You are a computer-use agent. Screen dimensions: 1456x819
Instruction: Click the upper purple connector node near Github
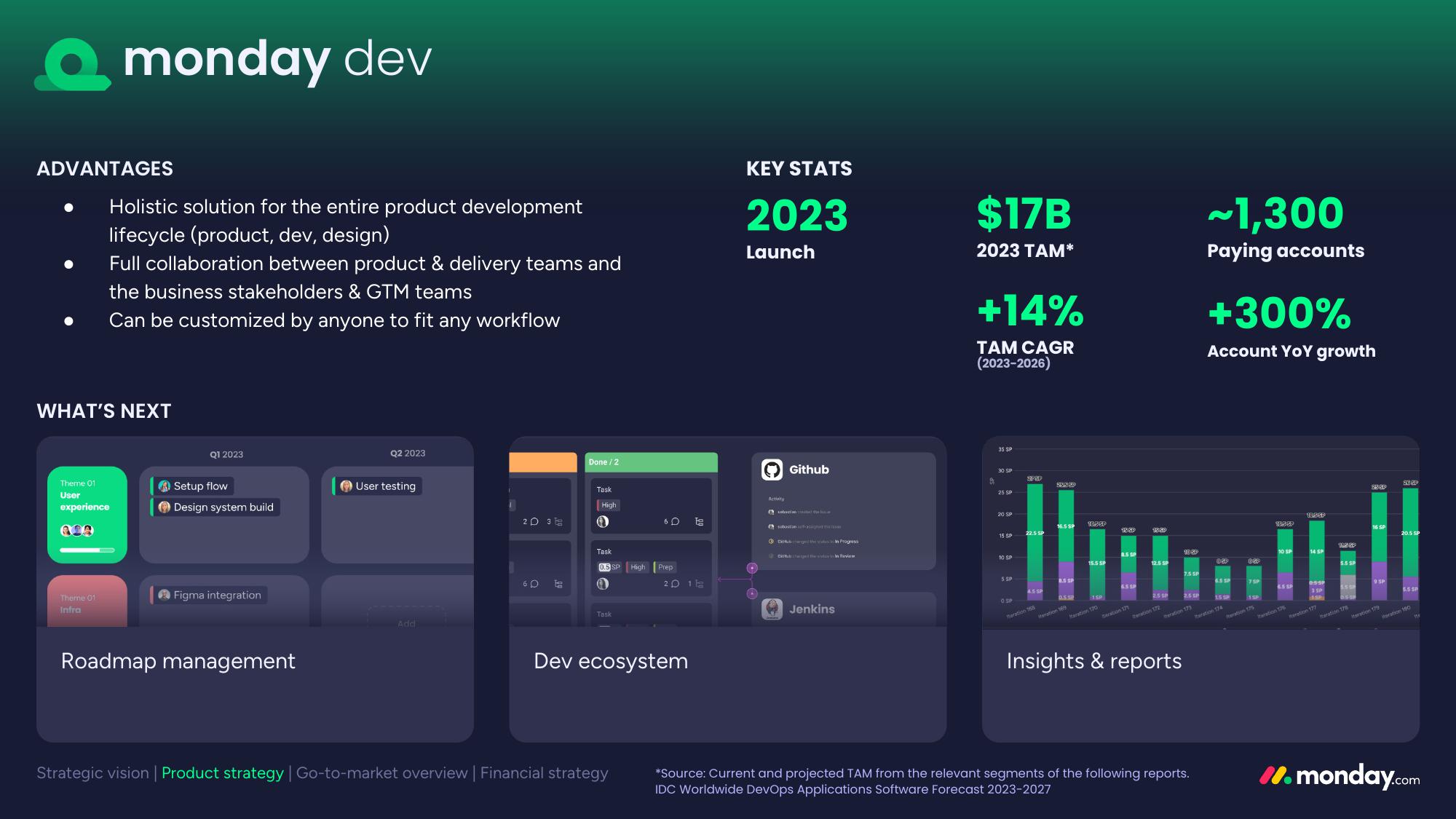point(752,568)
